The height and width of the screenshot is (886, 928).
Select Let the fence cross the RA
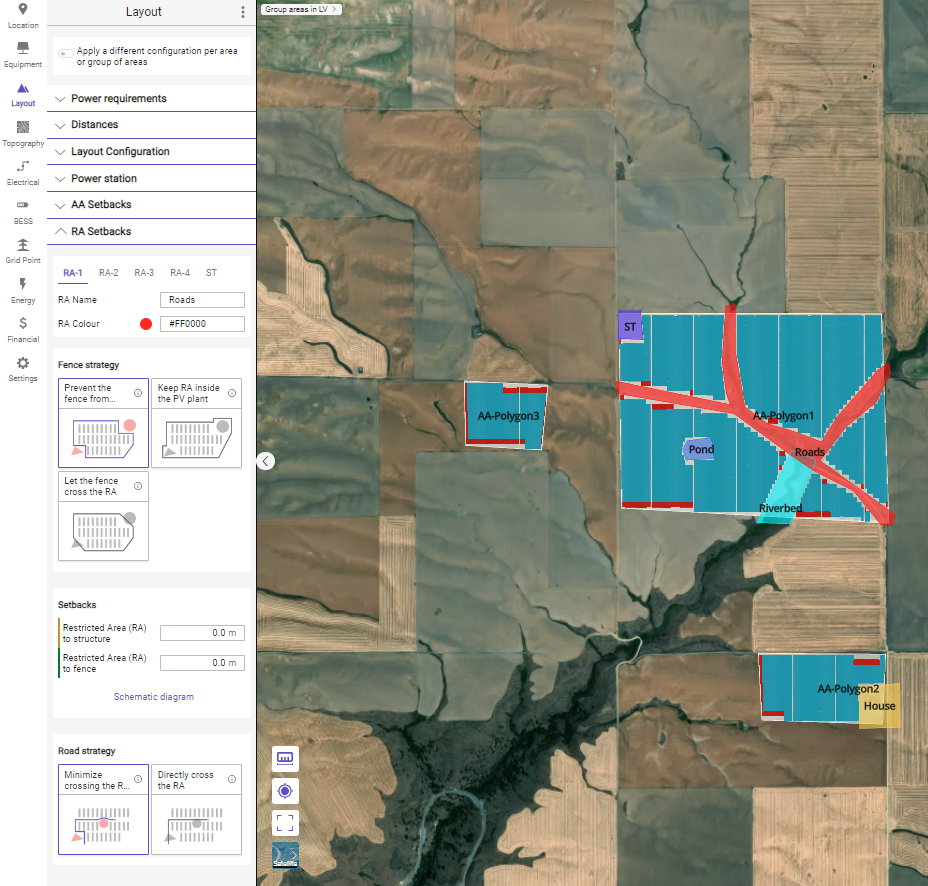point(104,516)
